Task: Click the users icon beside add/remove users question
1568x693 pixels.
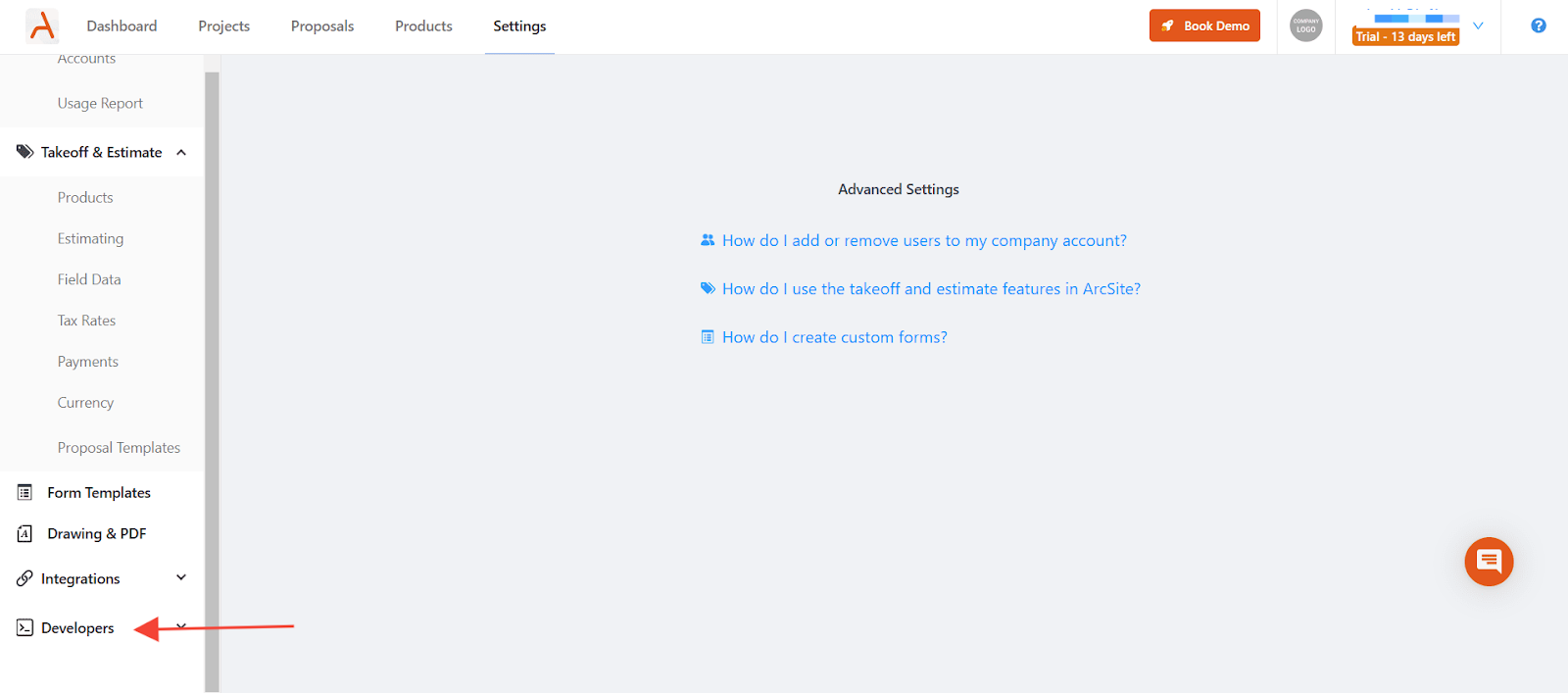Action: pos(708,240)
